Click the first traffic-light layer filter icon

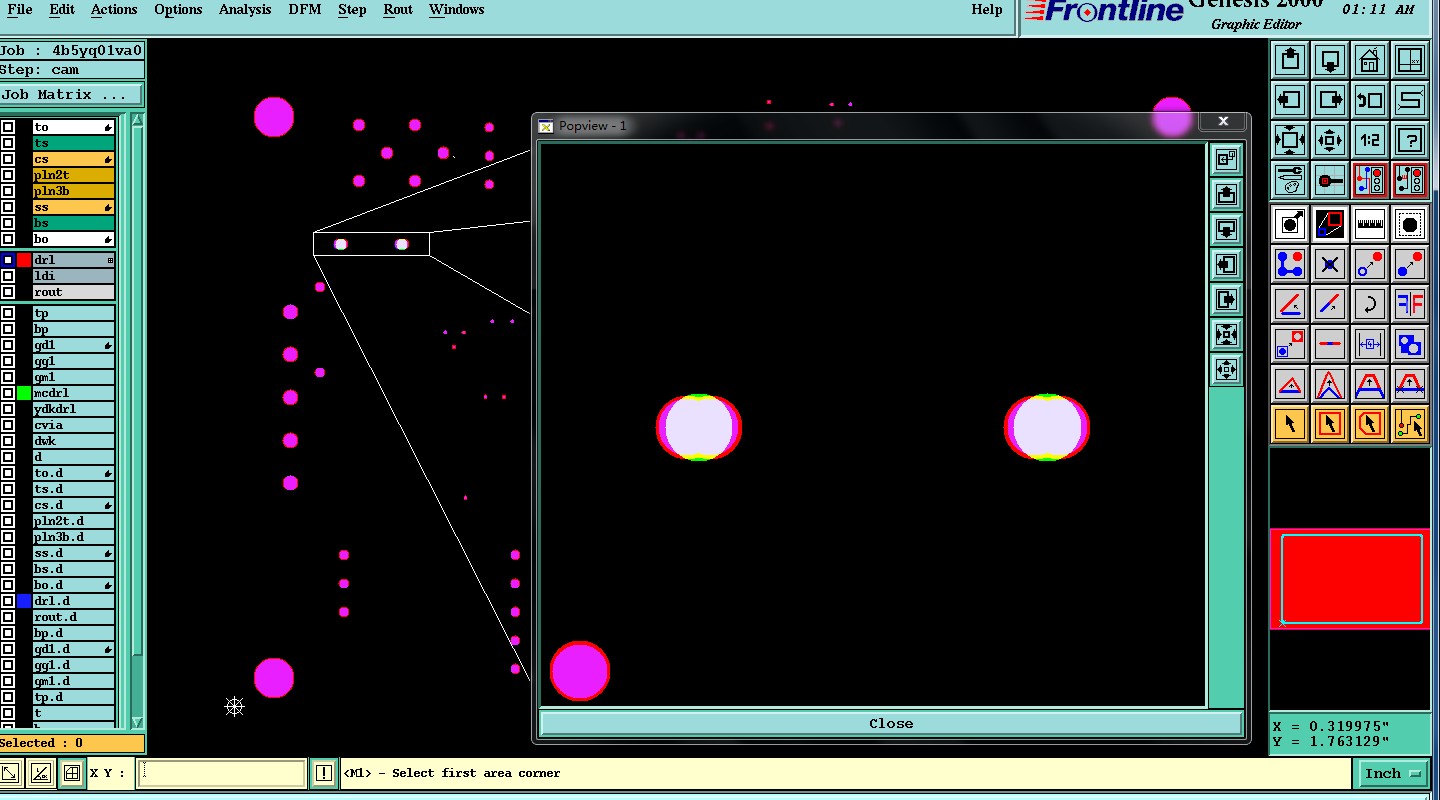[1369, 180]
